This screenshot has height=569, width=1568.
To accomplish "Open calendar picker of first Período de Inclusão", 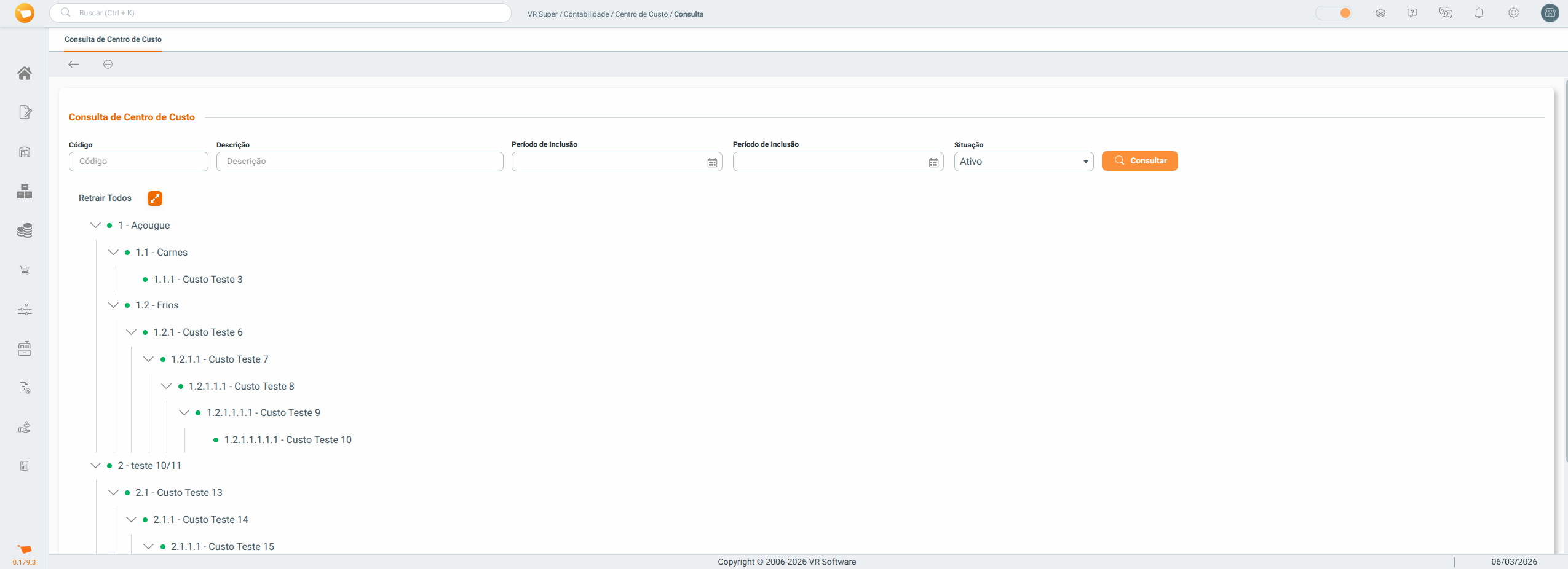I will [x=712, y=162].
